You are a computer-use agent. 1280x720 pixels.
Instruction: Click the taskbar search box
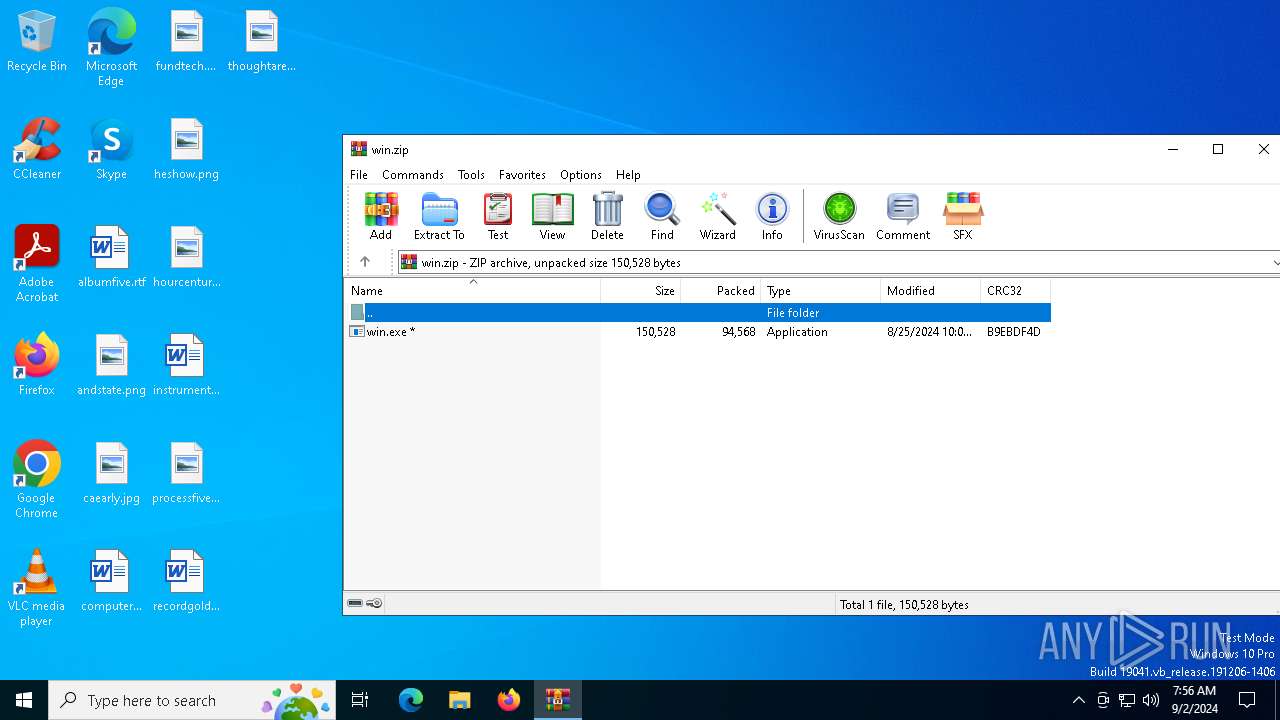(194, 700)
